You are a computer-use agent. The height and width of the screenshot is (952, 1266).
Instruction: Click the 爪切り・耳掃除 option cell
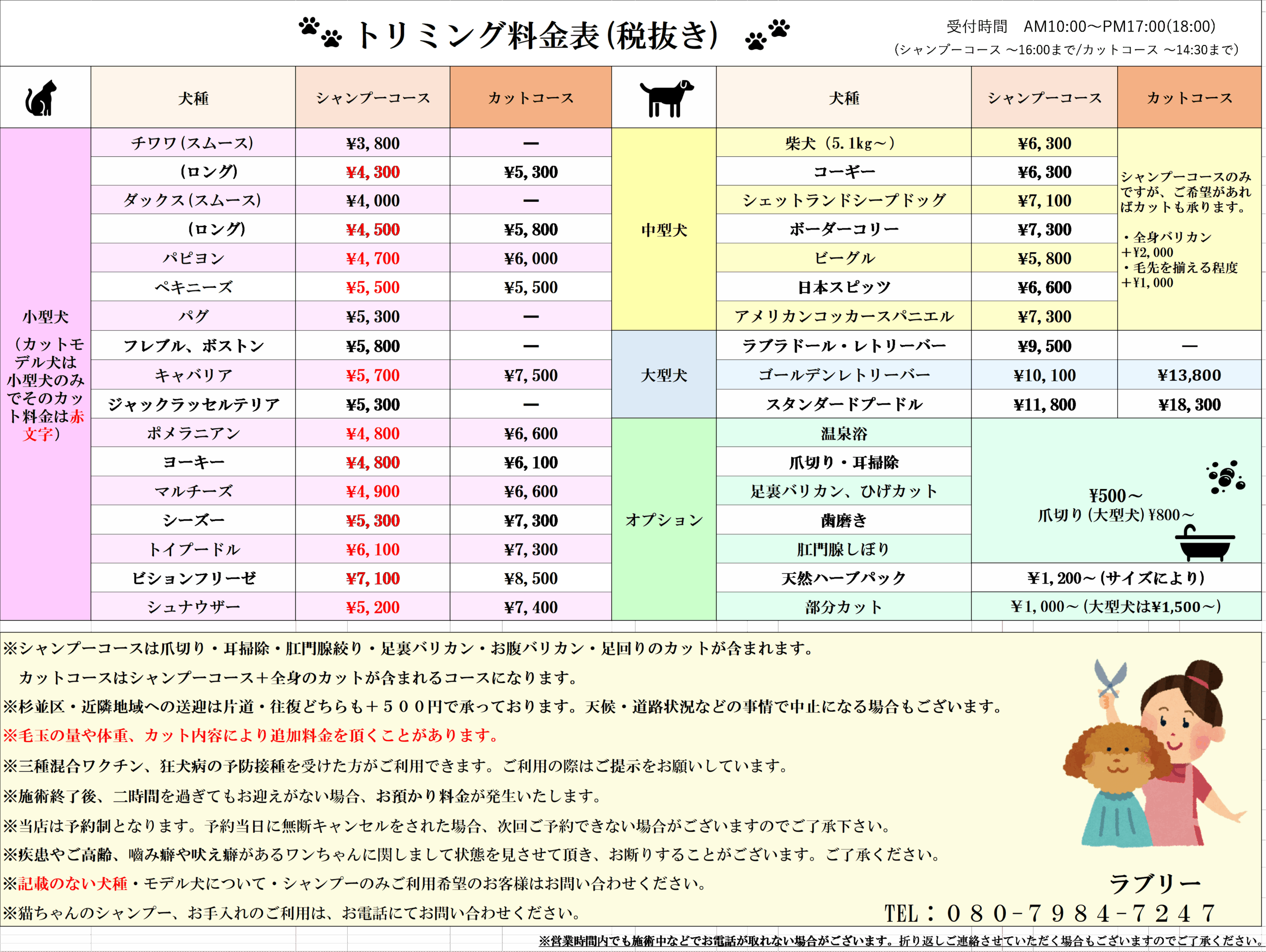[844, 462]
